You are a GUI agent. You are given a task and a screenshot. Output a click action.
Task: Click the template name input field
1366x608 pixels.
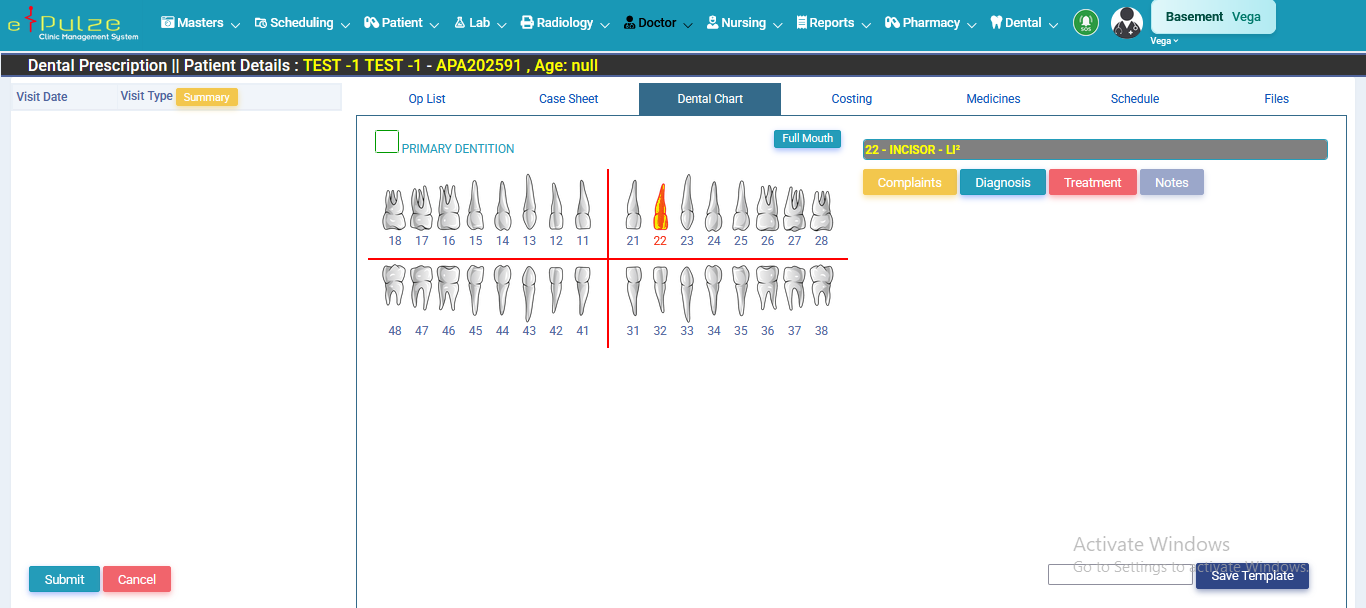(1119, 575)
